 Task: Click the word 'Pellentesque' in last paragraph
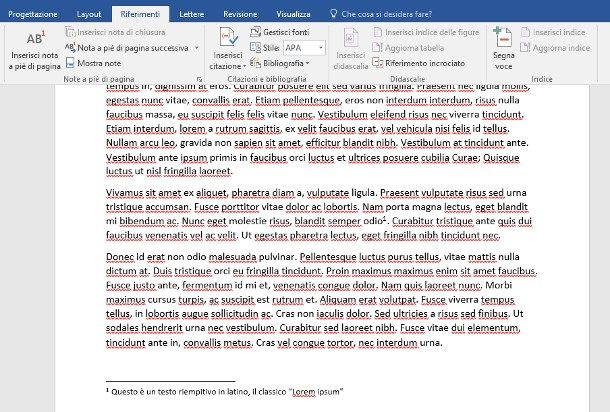coord(328,257)
